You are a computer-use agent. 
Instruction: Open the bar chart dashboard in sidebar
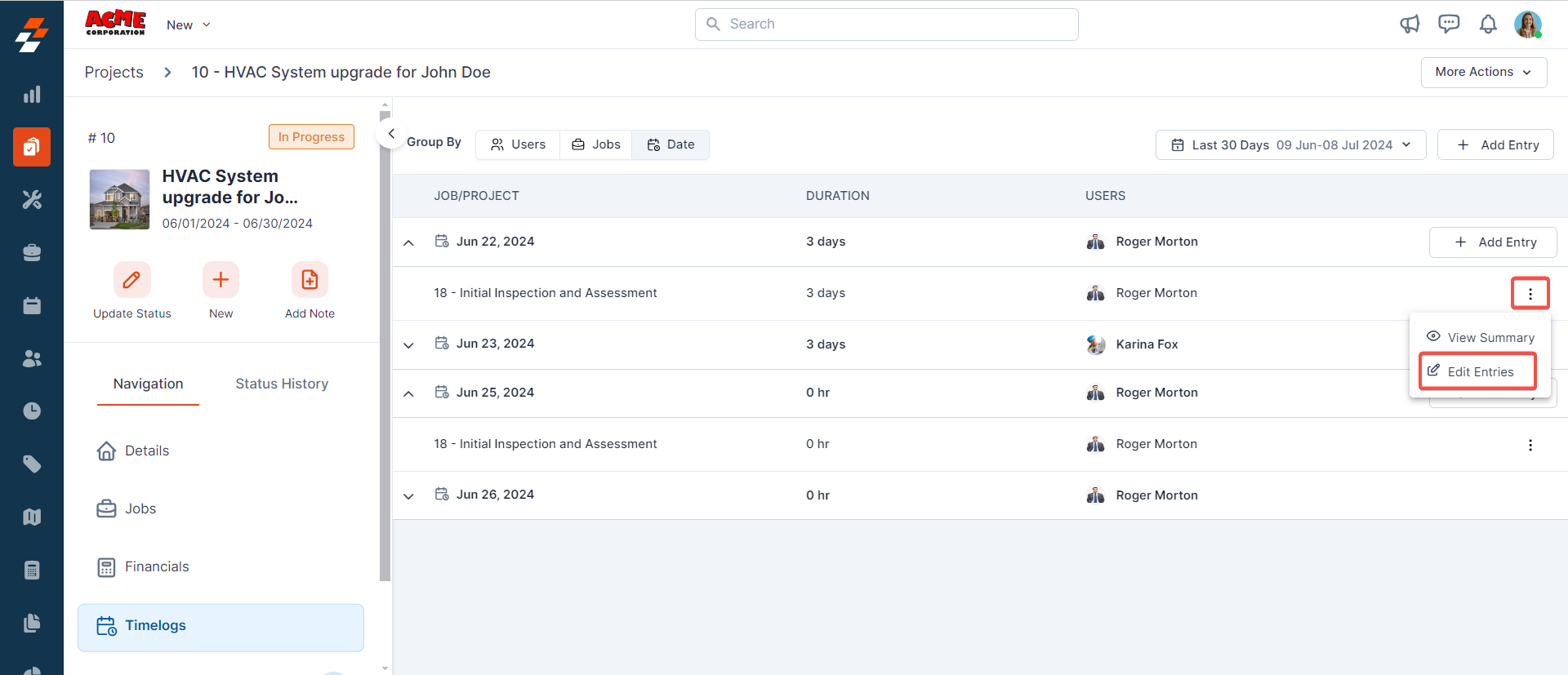point(32,95)
